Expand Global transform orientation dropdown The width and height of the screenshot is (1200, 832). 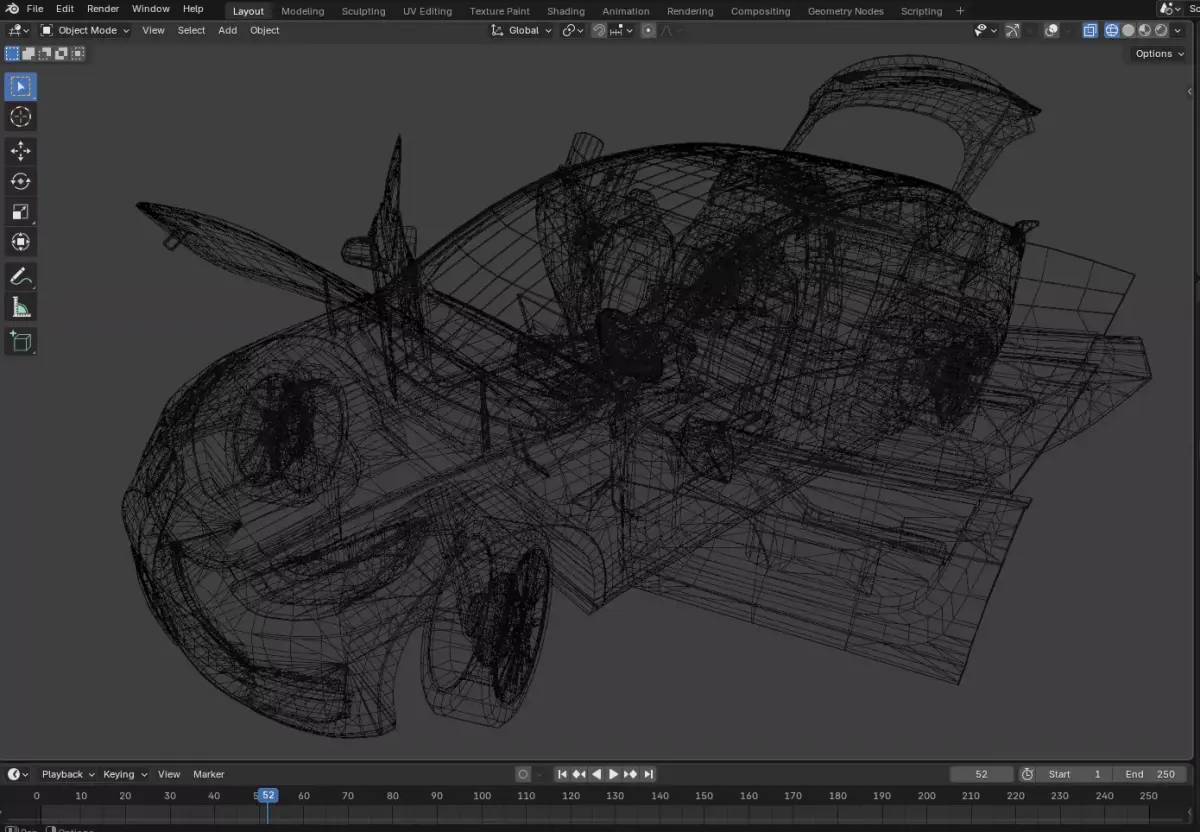[522, 30]
